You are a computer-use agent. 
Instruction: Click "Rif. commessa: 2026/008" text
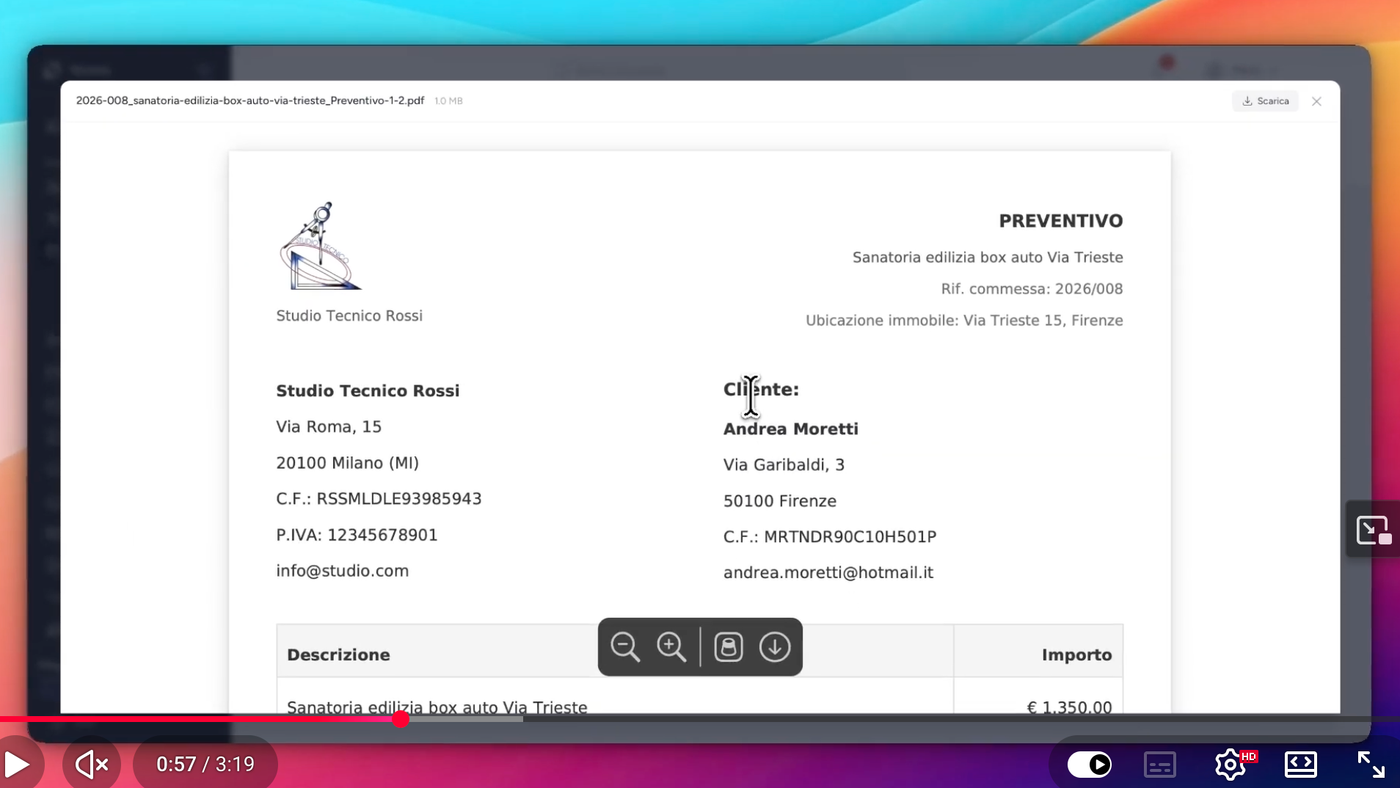point(1032,289)
